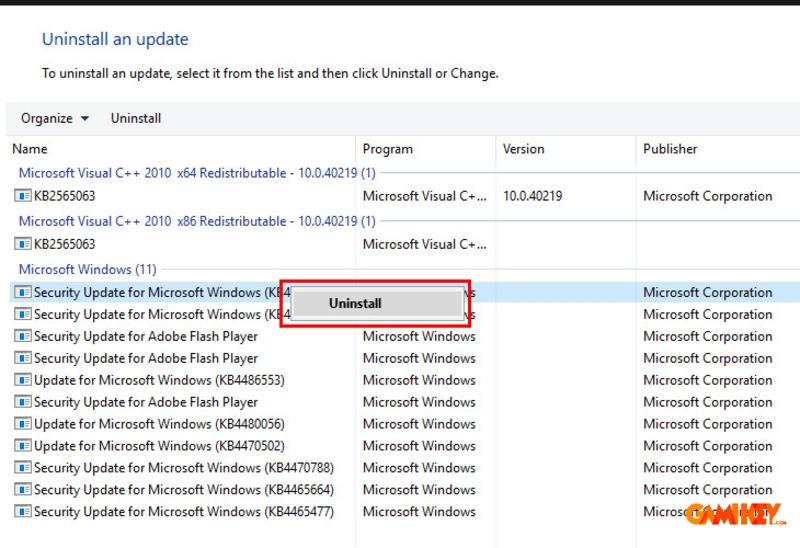Click the update icon beside KB4480056
800x548 pixels.
point(22,424)
